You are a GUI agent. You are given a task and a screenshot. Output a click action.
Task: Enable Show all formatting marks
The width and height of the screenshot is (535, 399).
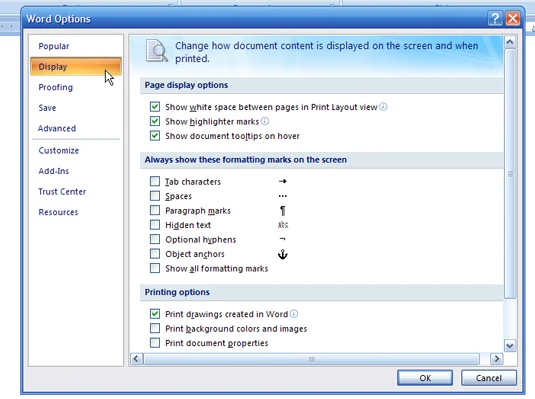pyautogui.click(x=155, y=268)
